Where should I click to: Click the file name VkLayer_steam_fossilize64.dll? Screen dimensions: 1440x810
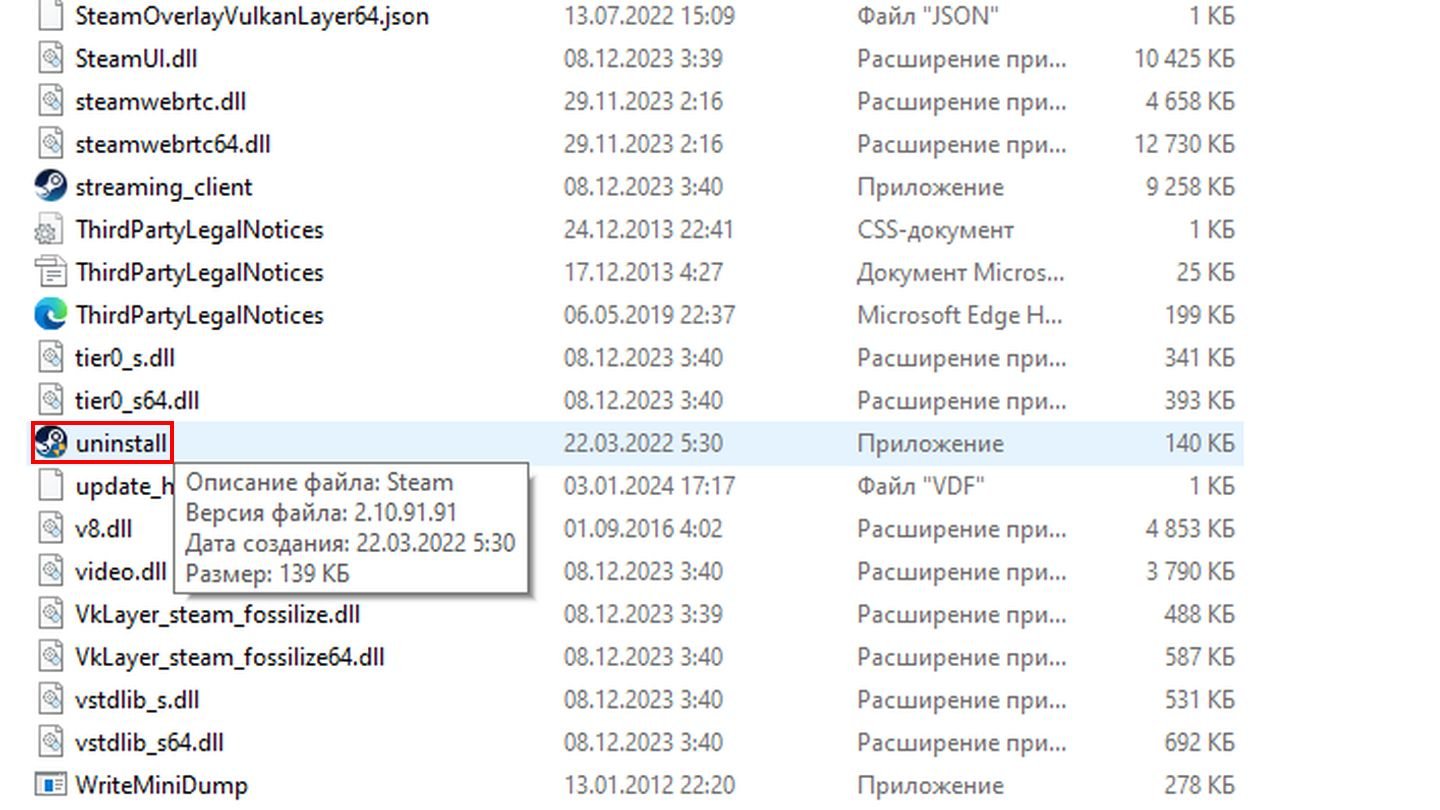coord(230,657)
